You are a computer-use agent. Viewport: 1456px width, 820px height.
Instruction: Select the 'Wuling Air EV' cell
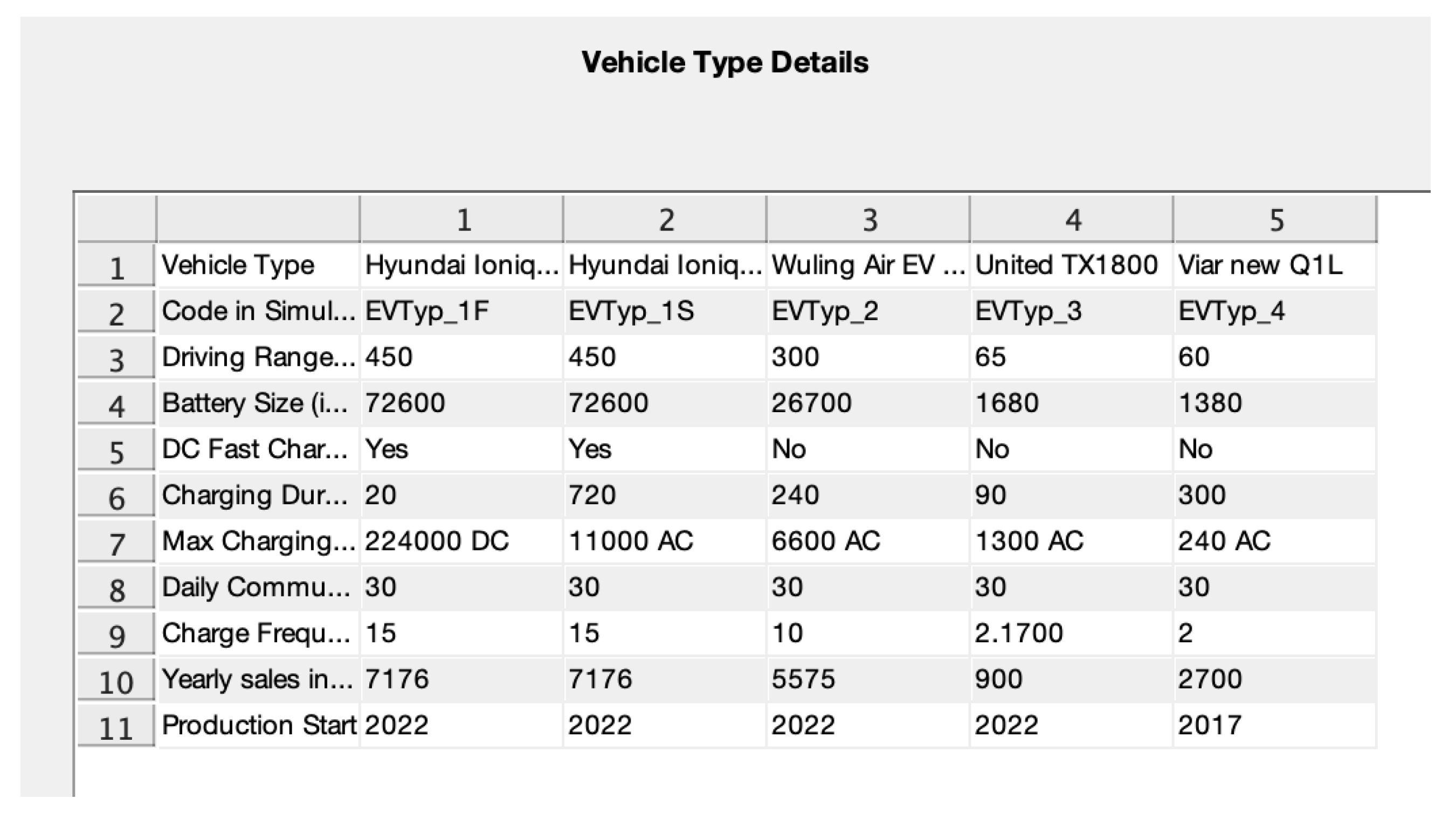867,266
